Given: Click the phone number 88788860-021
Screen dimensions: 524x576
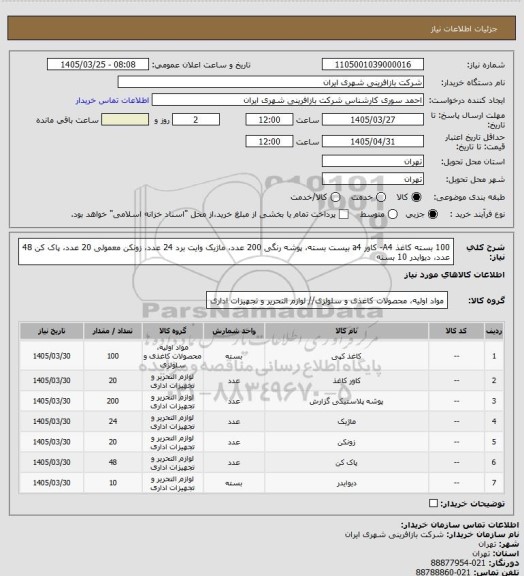Looking at the screenshot, I should [x=443, y=572].
